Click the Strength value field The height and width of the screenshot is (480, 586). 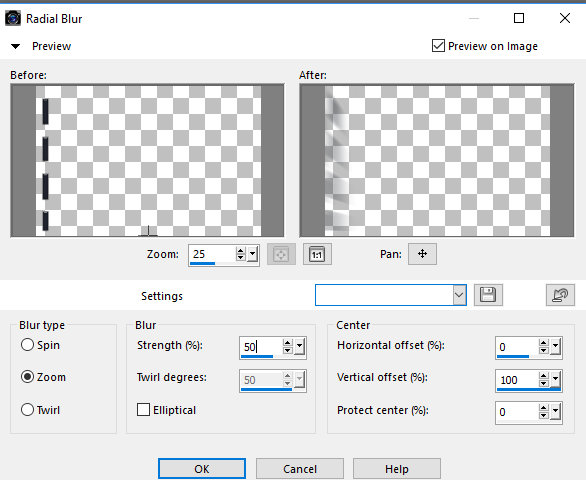[x=261, y=346]
